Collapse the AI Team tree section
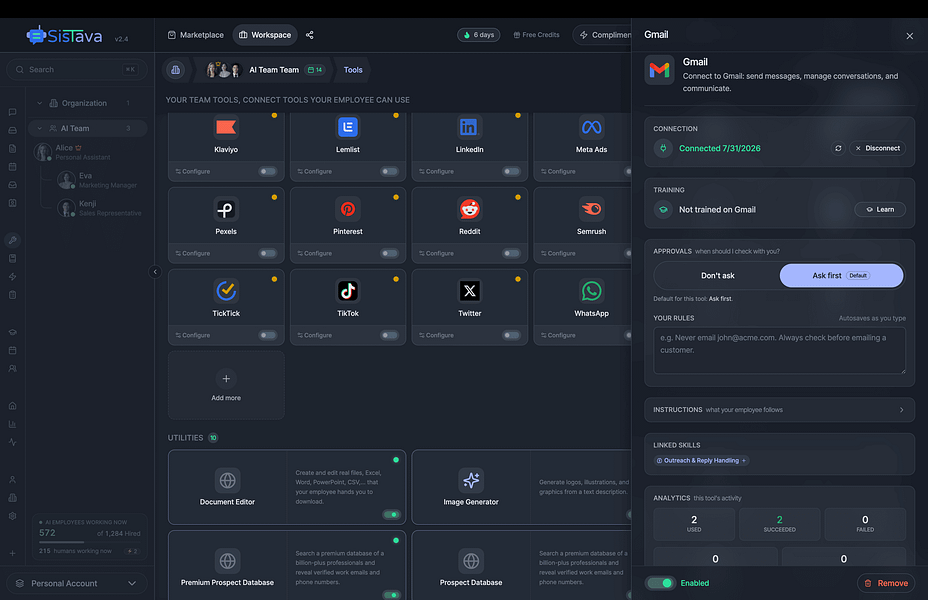The height and width of the screenshot is (600, 928). (40, 128)
